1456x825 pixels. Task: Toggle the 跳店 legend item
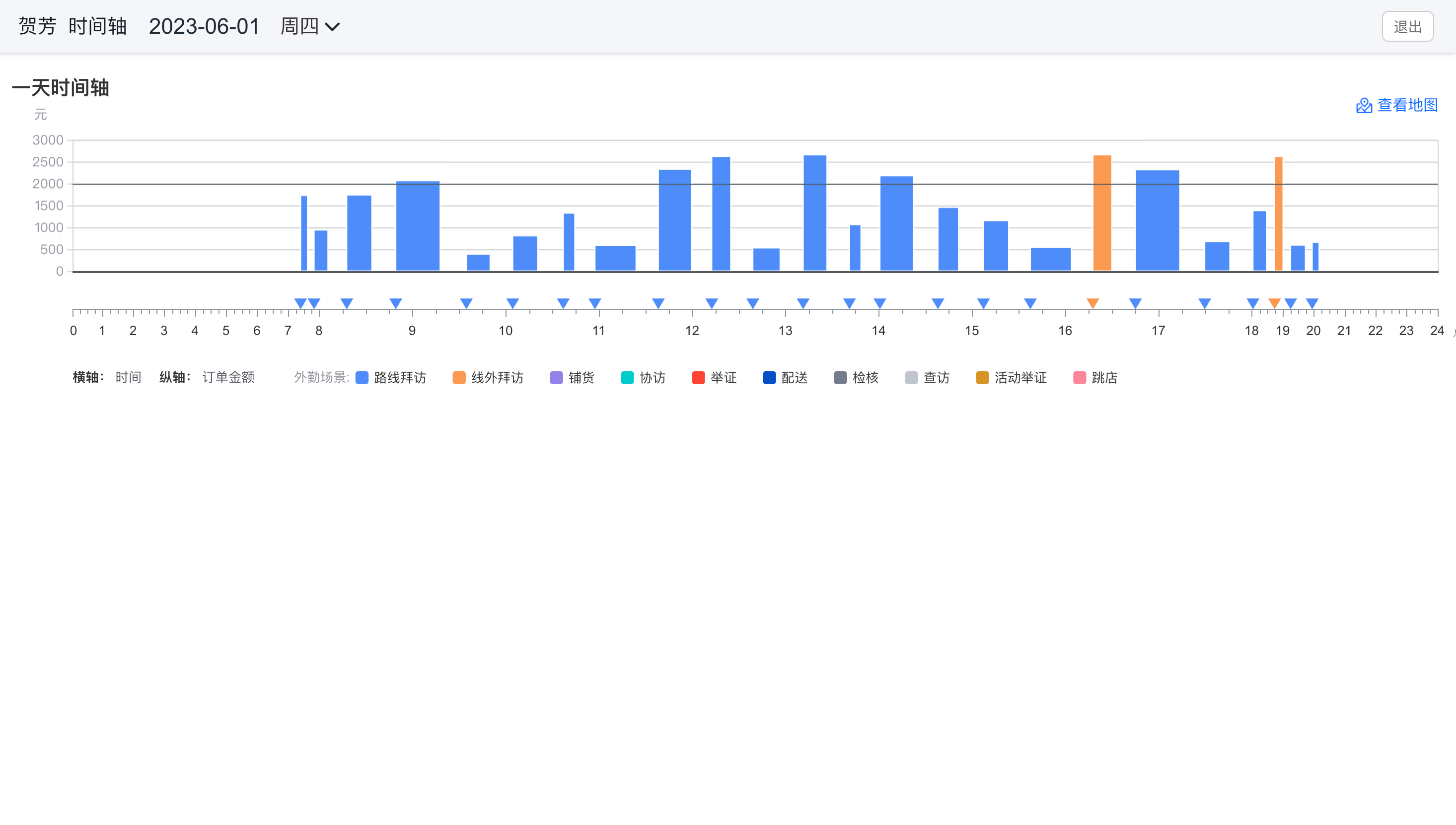[1095, 378]
